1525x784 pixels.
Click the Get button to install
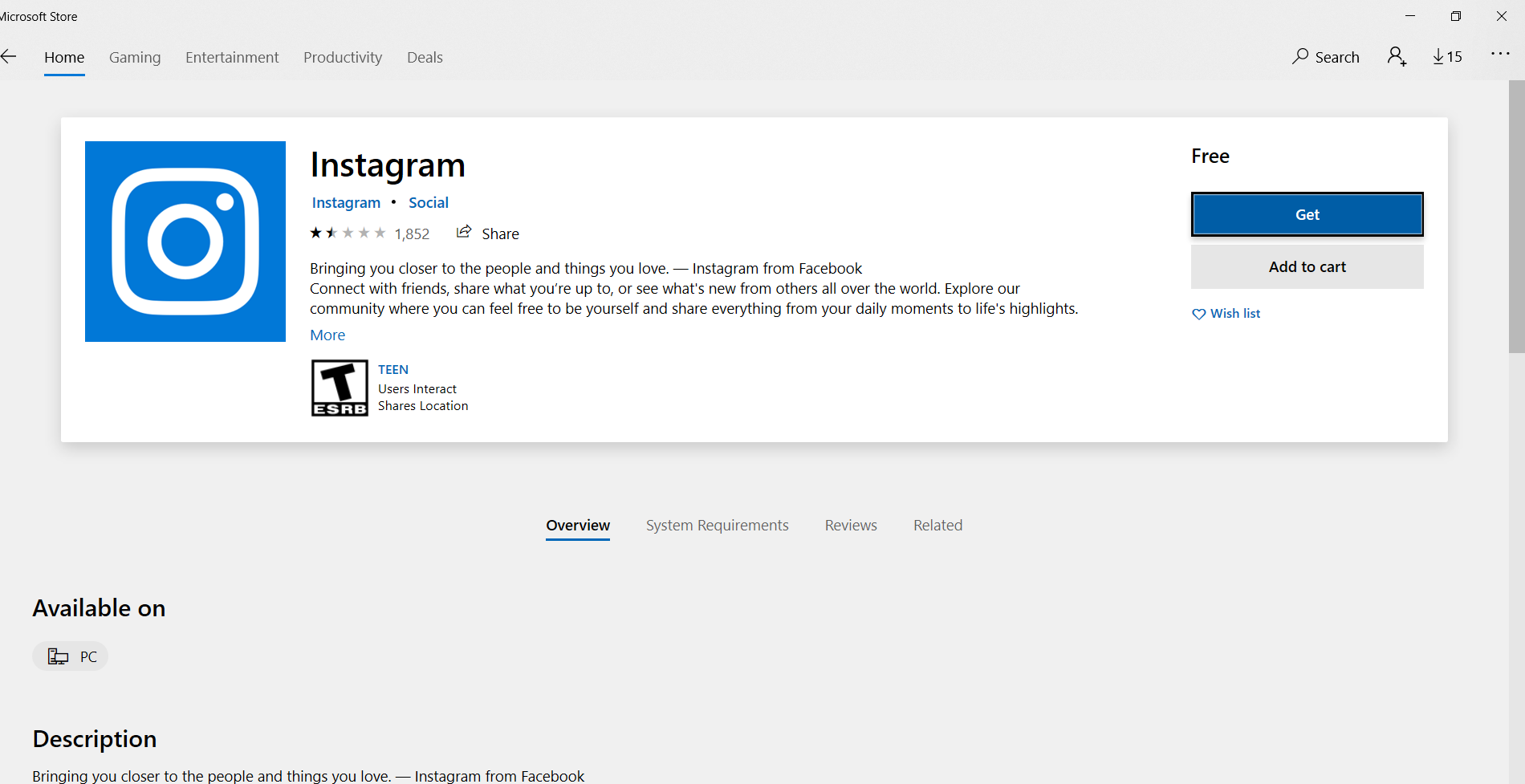coord(1307,214)
